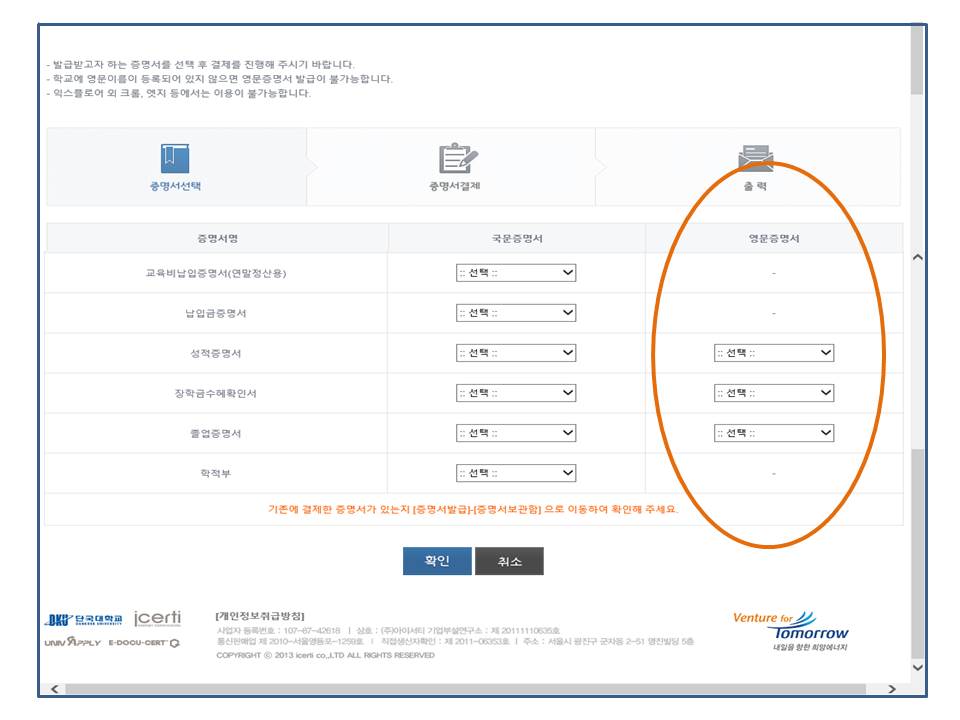Click the 출력 envelope step icon

pyautogui.click(x=755, y=158)
